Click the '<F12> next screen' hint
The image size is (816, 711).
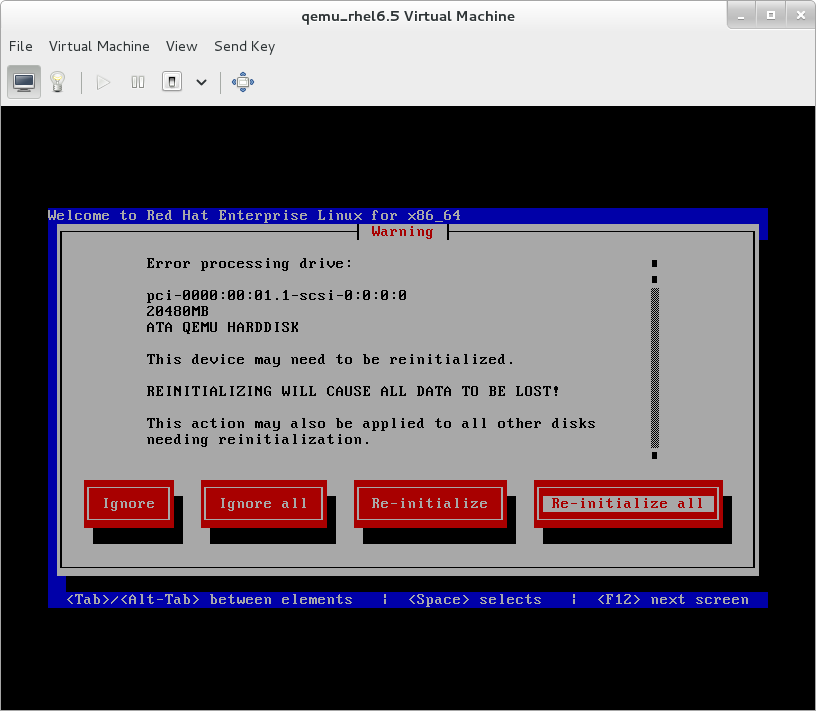(673, 600)
